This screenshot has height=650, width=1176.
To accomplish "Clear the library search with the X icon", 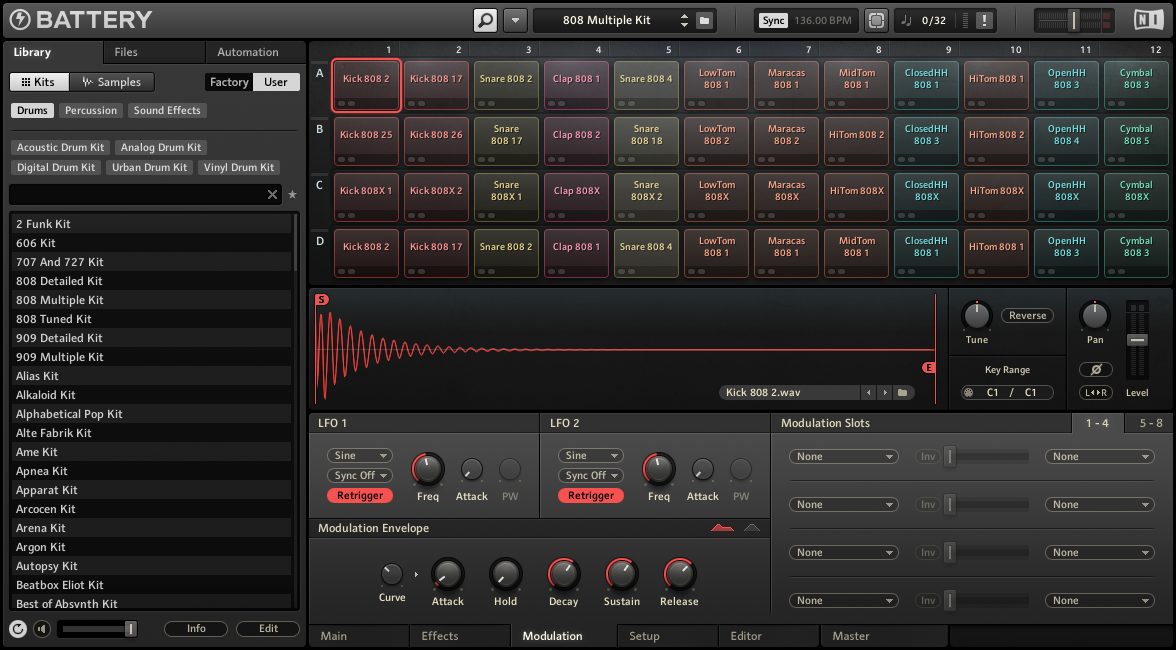I will point(272,195).
